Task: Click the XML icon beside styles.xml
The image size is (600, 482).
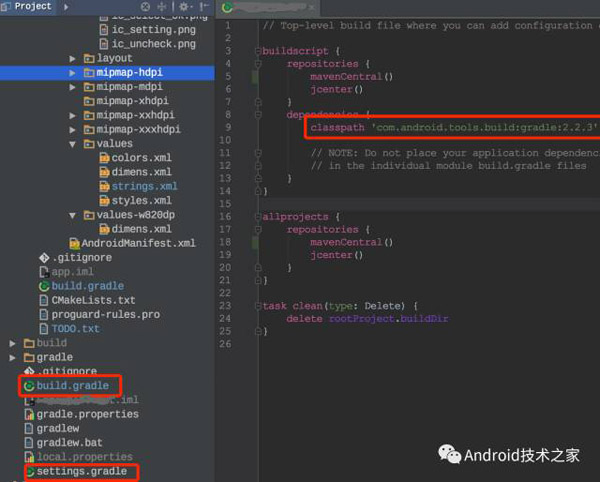Action: 104,200
